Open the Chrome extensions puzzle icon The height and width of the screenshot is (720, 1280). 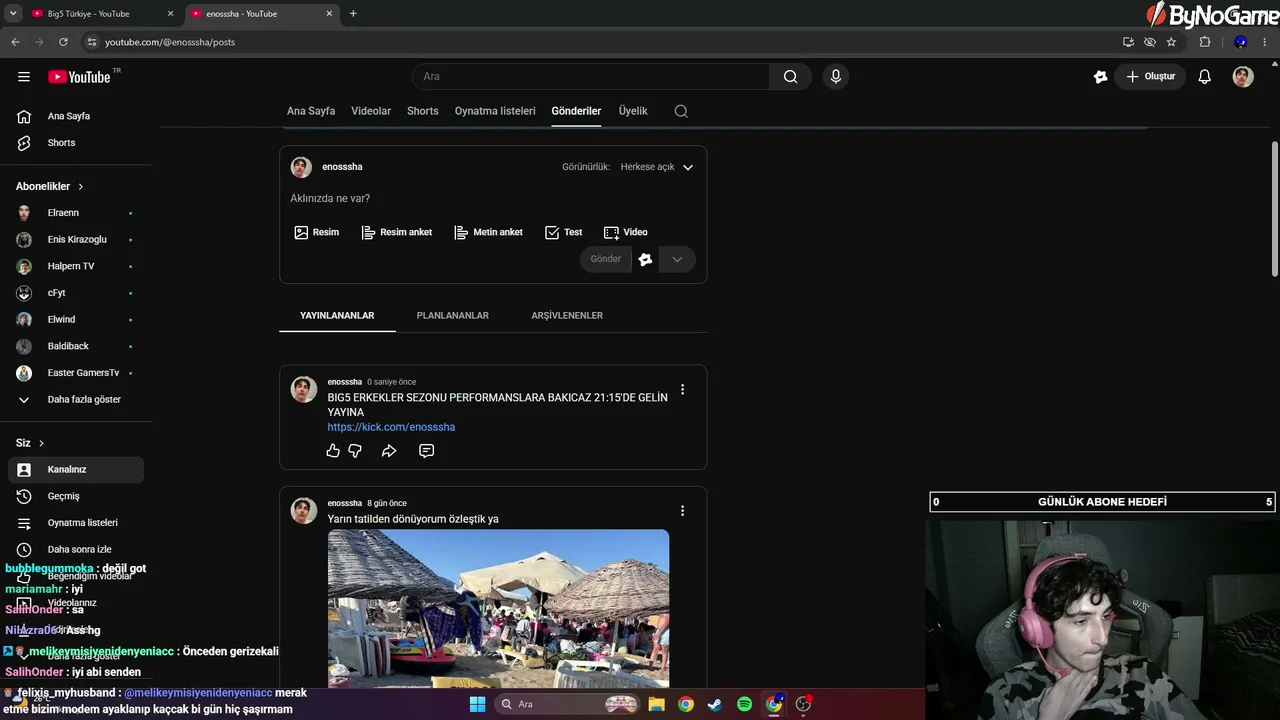[x=1205, y=42]
